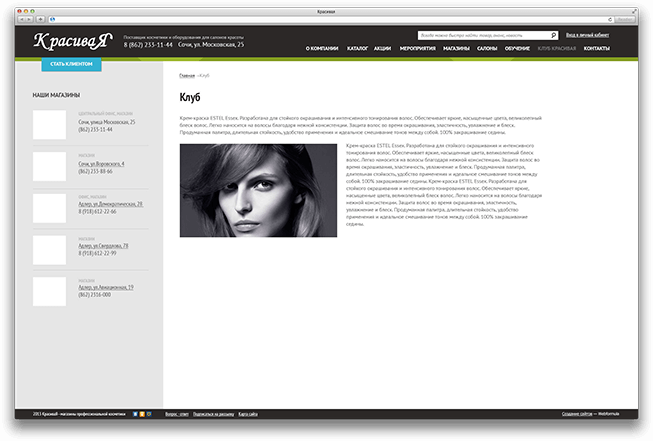The height and width of the screenshot is (441, 653).
Task: Open store address Адлер, Демократическая, 28 link
Action: point(110,204)
